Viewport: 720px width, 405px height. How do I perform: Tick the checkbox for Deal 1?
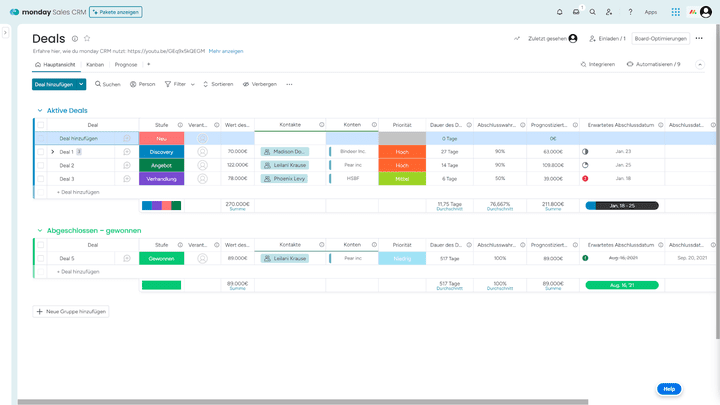pos(41,152)
